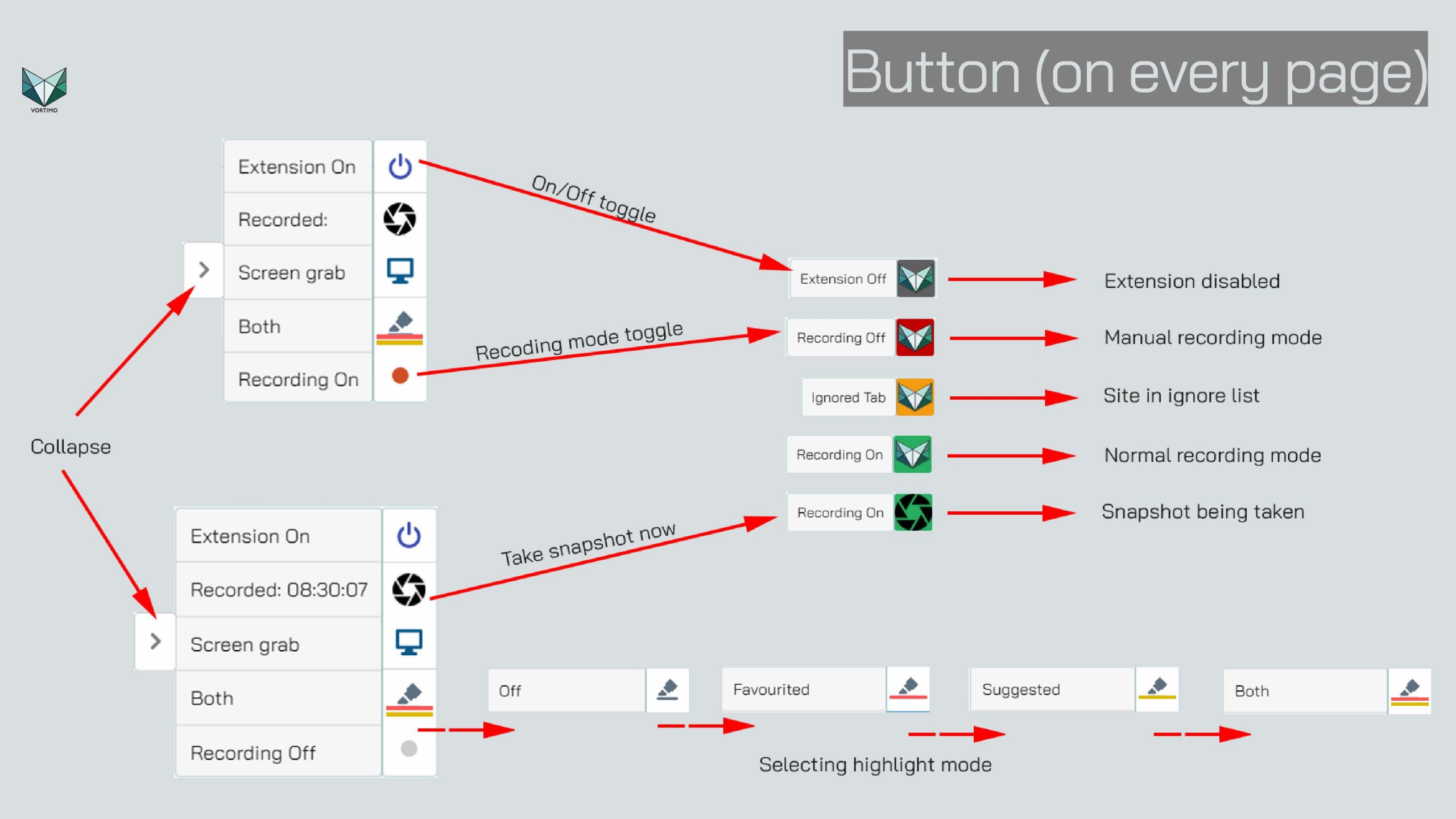
Task: Collapse the upper panel with its chevron
Action: click(204, 270)
